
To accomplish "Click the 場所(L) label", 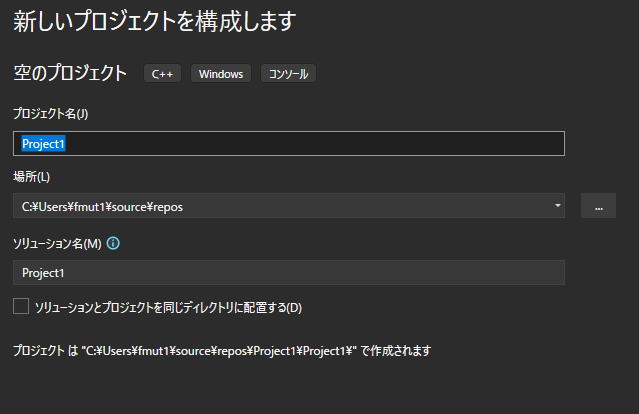I will pyautogui.click(x=32, y=177).
